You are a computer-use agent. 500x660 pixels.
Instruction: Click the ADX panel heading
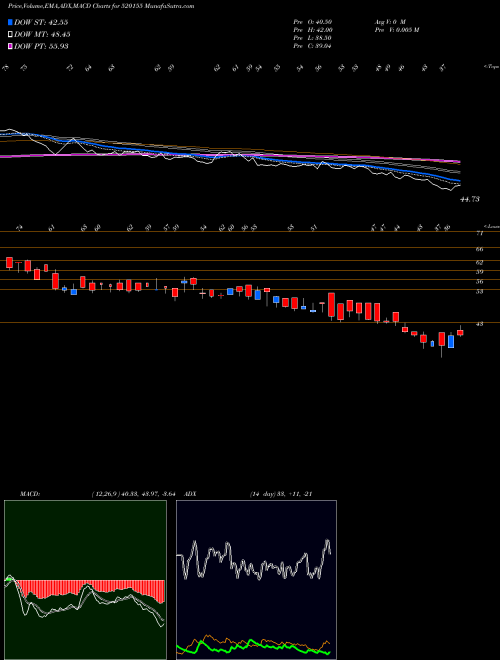coord(191,494)
